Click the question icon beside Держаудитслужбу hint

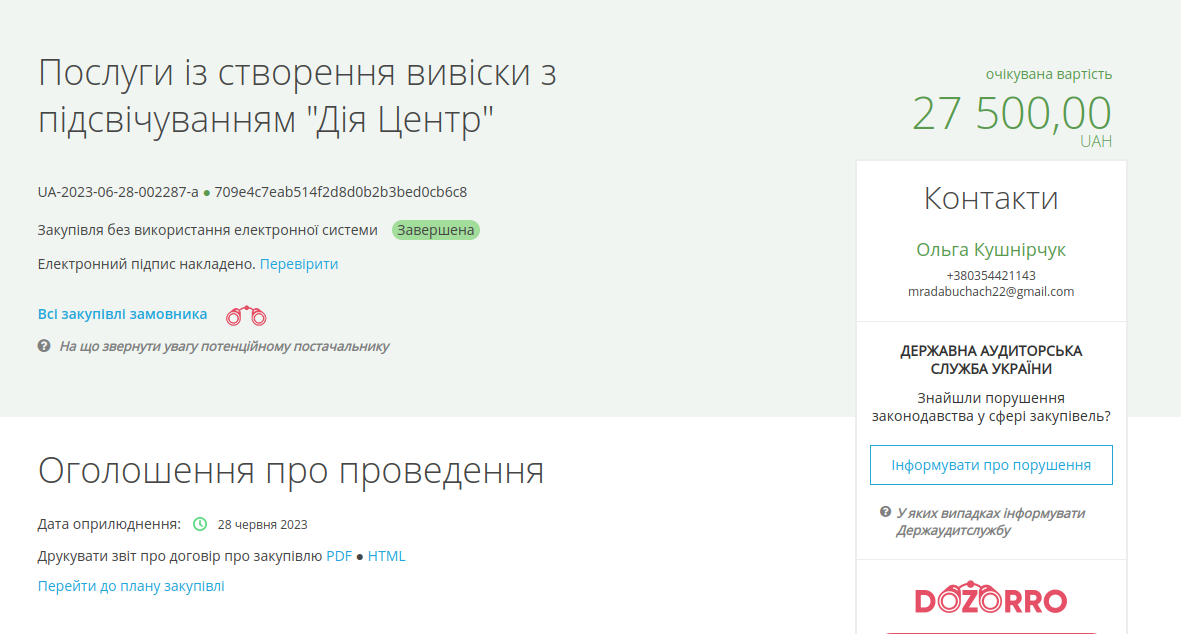click(885, 512)
